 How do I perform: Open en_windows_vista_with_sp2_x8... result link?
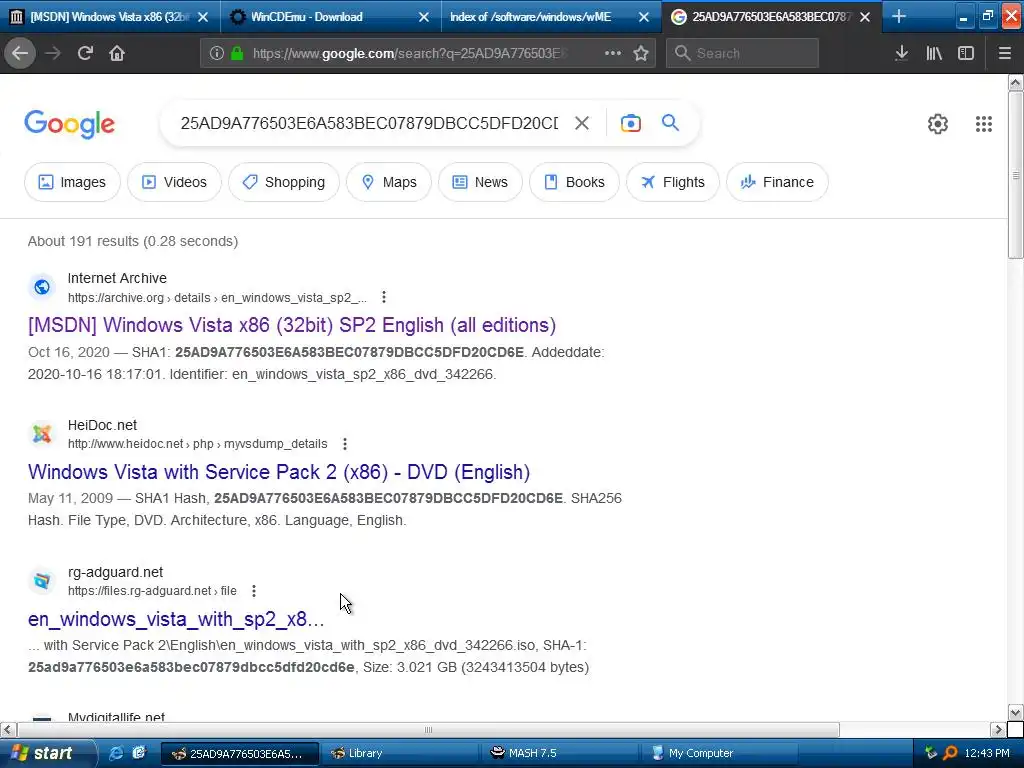pyautogui.click(x=176, y=618)
